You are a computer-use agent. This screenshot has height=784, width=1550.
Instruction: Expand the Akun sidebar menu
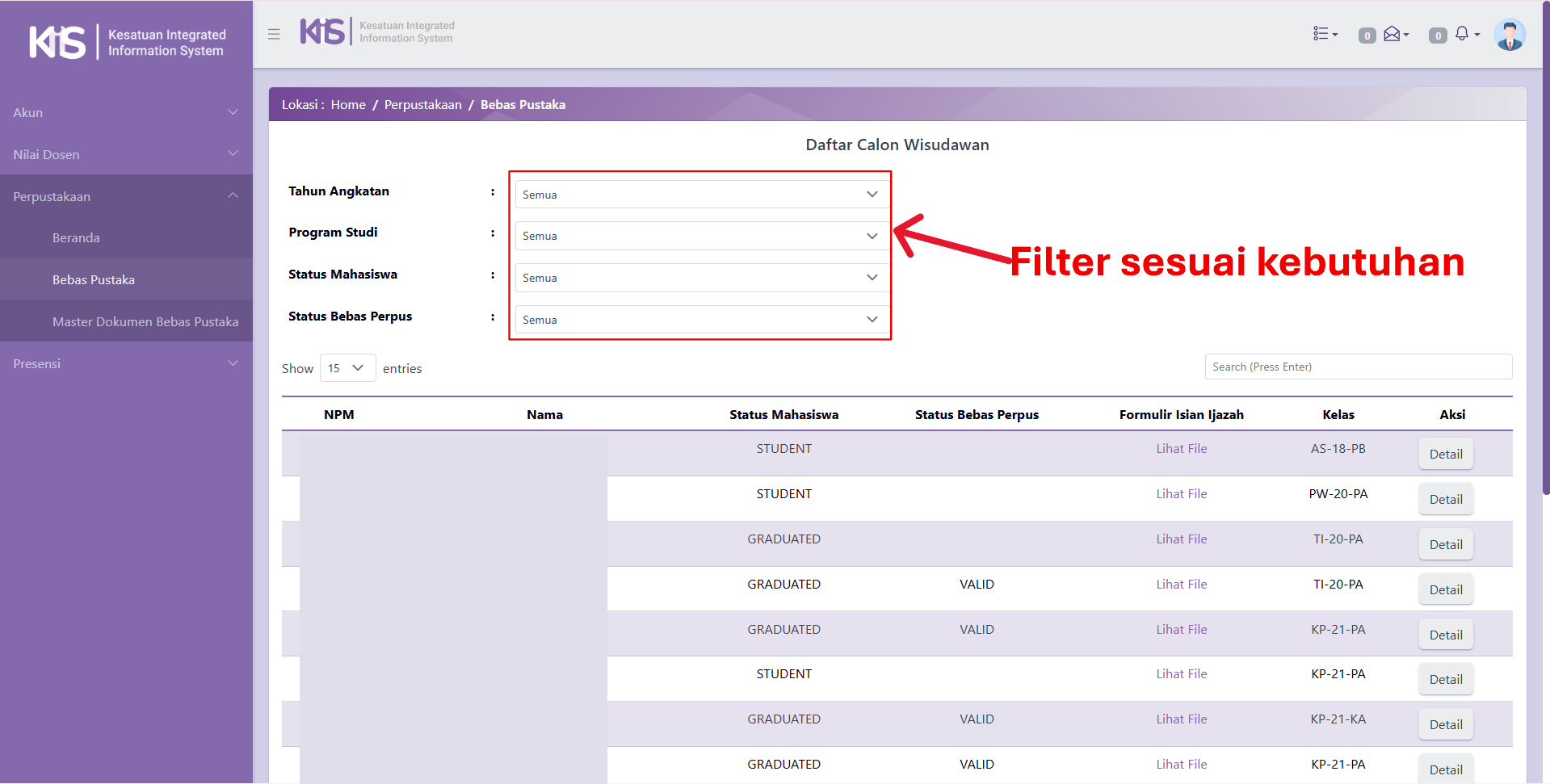126,113
